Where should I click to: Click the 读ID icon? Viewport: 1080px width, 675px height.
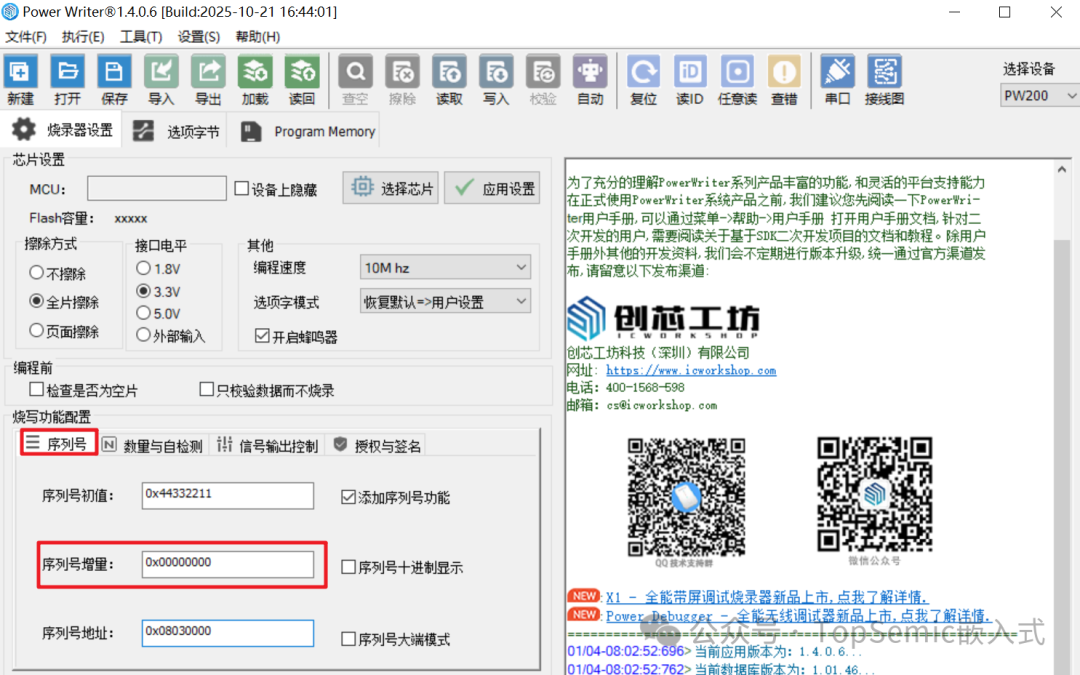[x=689, y=78]
